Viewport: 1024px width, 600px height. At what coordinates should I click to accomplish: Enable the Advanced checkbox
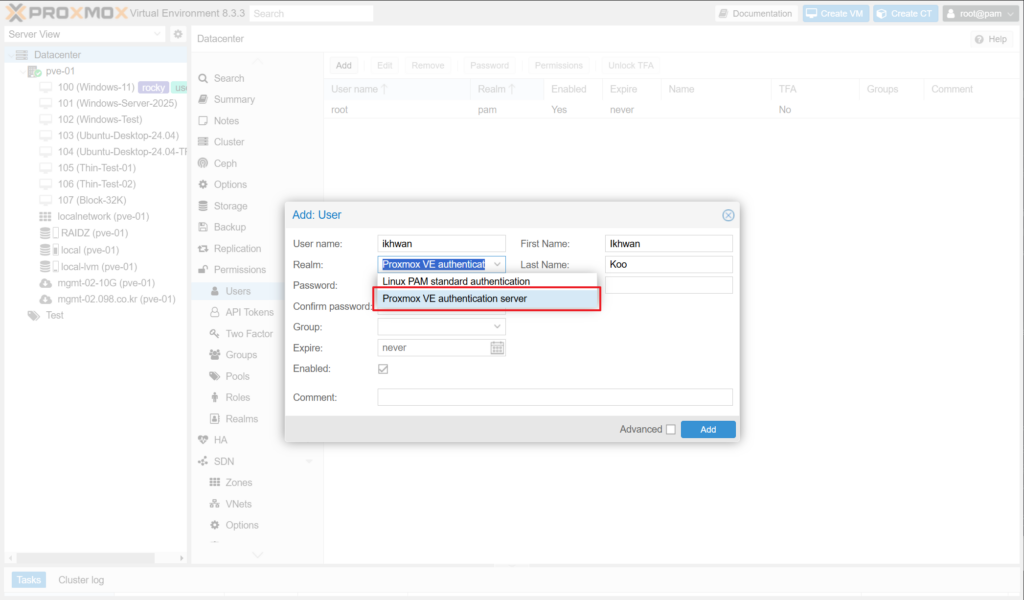671,430
